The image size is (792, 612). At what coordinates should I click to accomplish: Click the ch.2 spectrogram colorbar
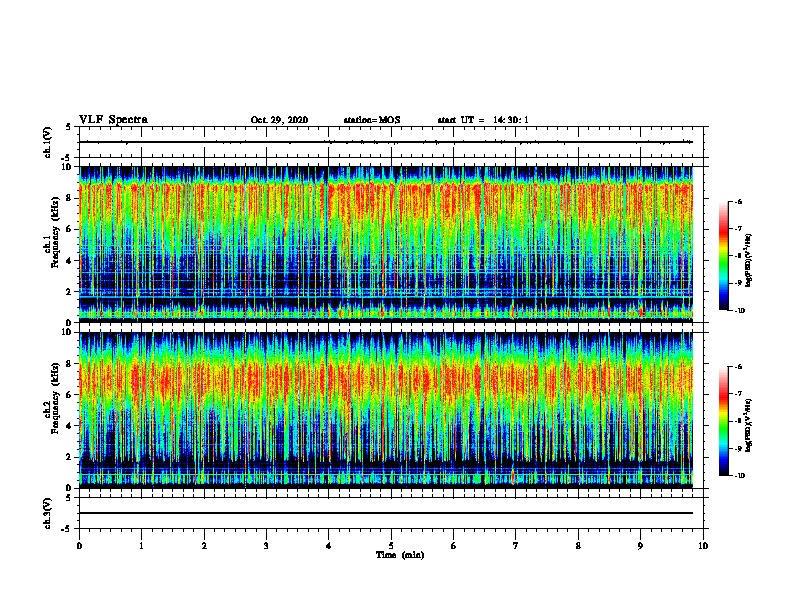click(x=723, y=421)
